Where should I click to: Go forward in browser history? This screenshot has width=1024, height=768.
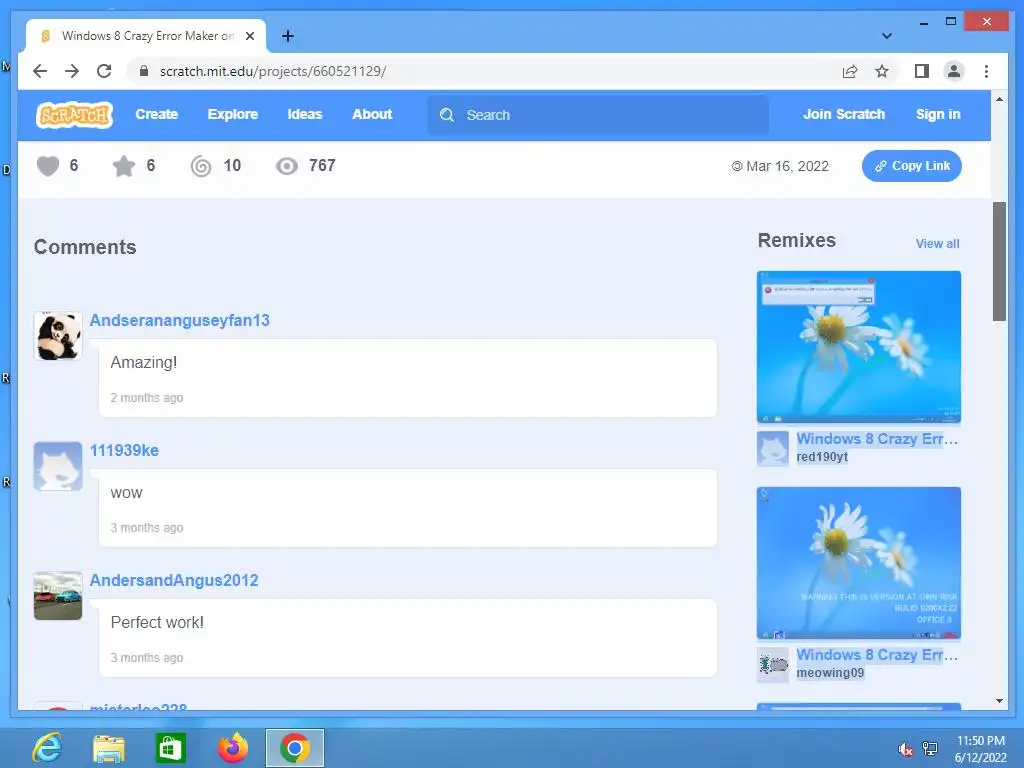coord(72,71)
